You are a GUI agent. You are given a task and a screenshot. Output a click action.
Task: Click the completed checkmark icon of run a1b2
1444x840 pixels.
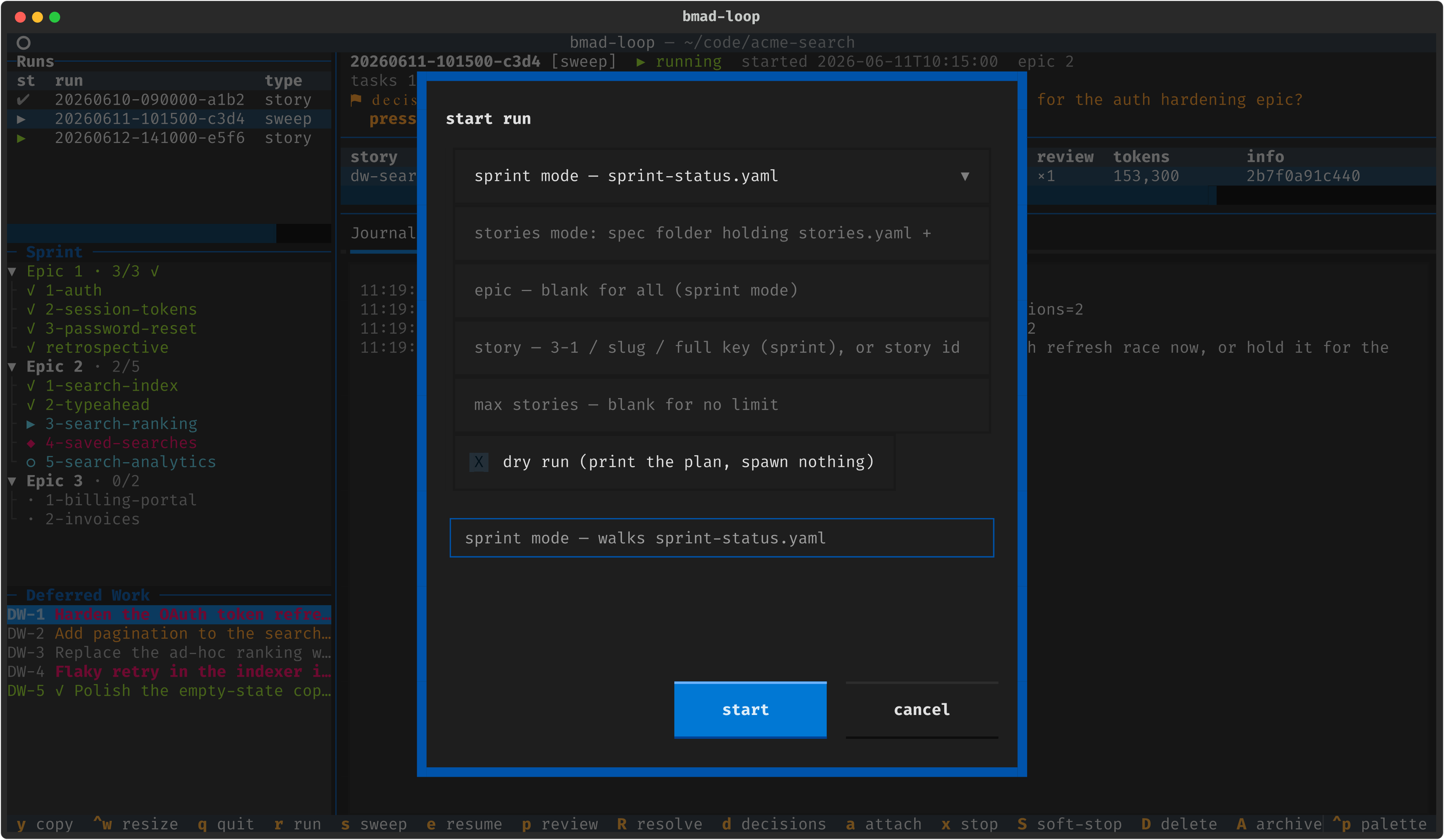coord(22,100)
